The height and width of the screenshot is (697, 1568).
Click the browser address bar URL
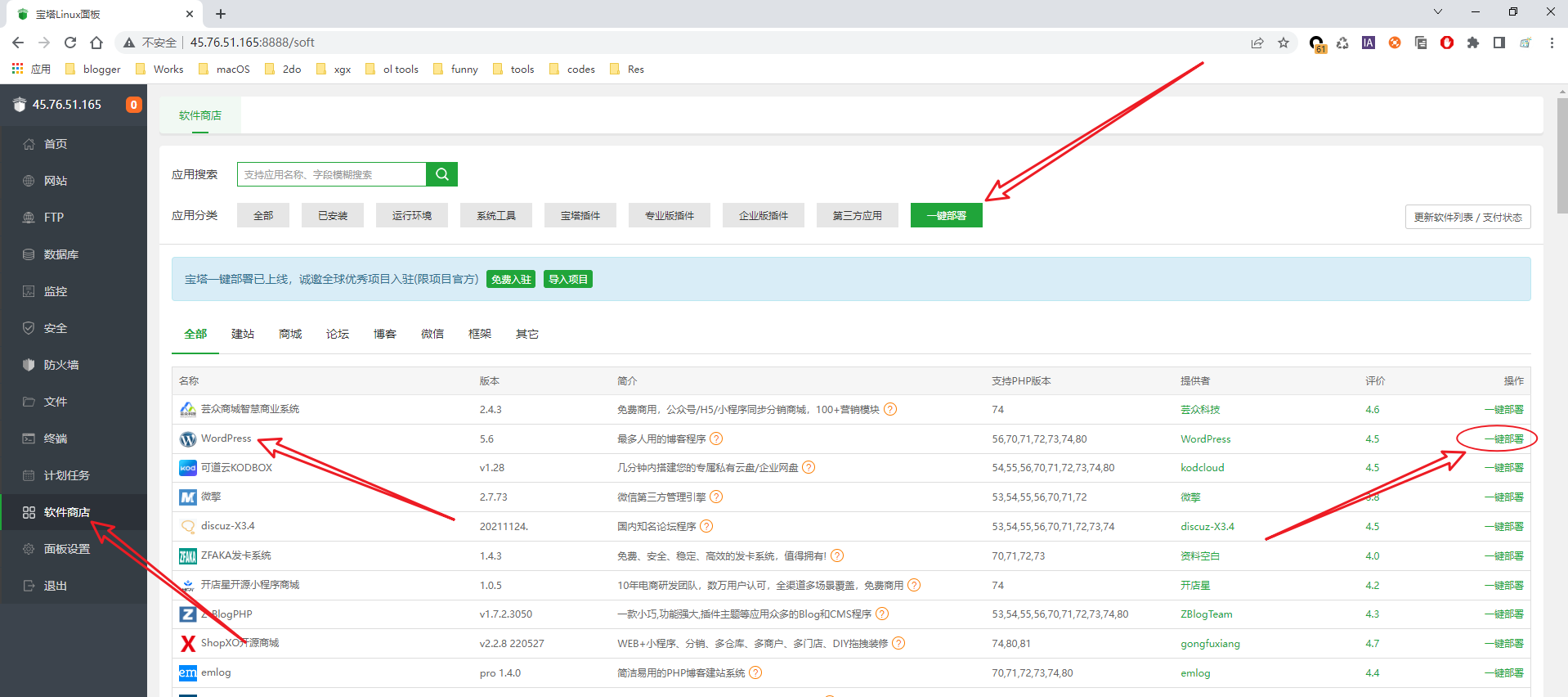[x=253, y=43]
